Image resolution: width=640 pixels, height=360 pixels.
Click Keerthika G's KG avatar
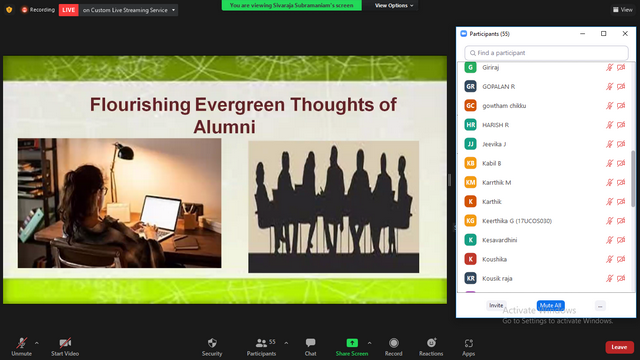tap(470, 221)
